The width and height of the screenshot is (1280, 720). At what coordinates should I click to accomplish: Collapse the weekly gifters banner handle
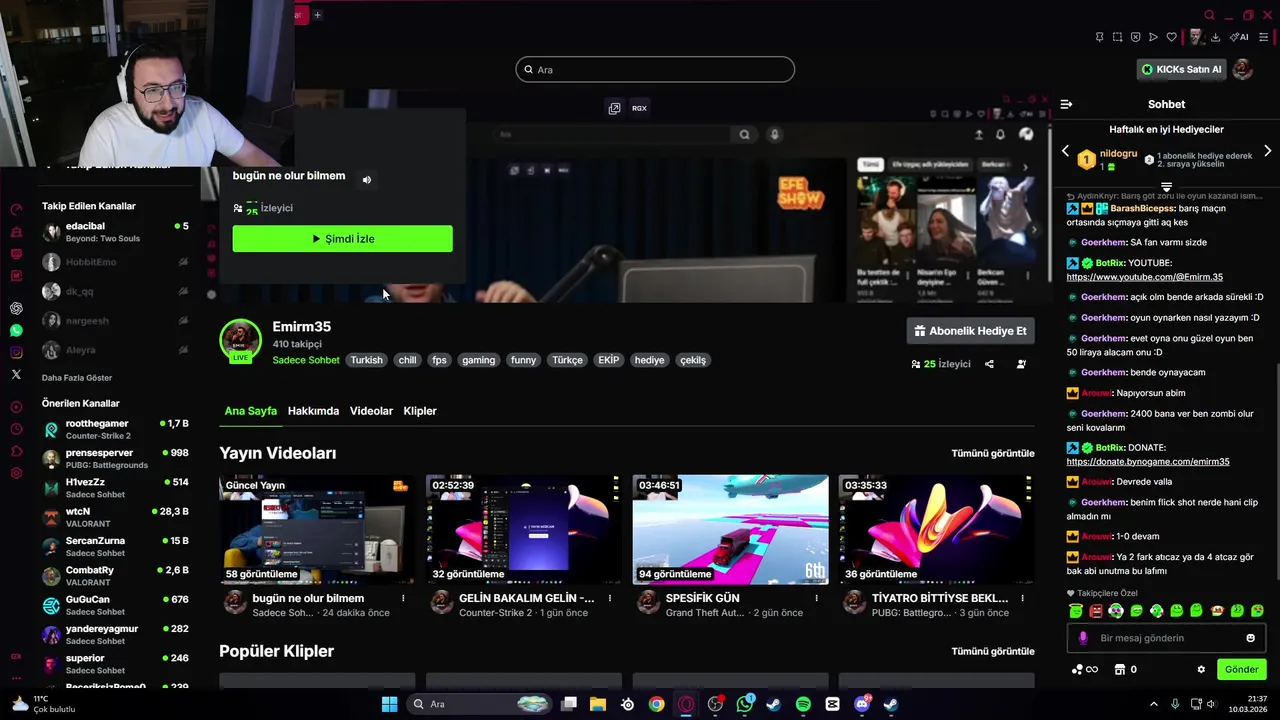[1166, 187]
